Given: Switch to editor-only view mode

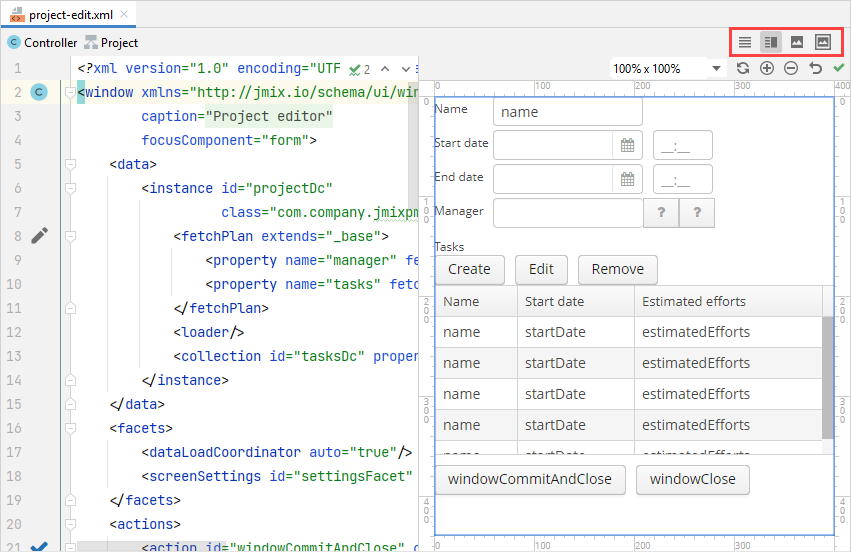Looking at the screenshot, I should (745, 42).
